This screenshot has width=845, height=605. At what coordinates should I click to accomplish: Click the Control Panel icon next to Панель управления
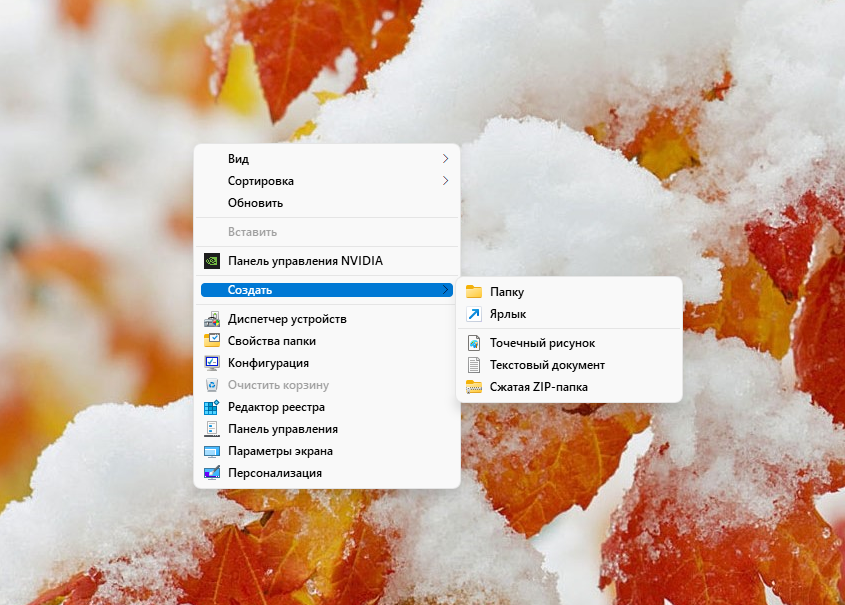point(212,429)
